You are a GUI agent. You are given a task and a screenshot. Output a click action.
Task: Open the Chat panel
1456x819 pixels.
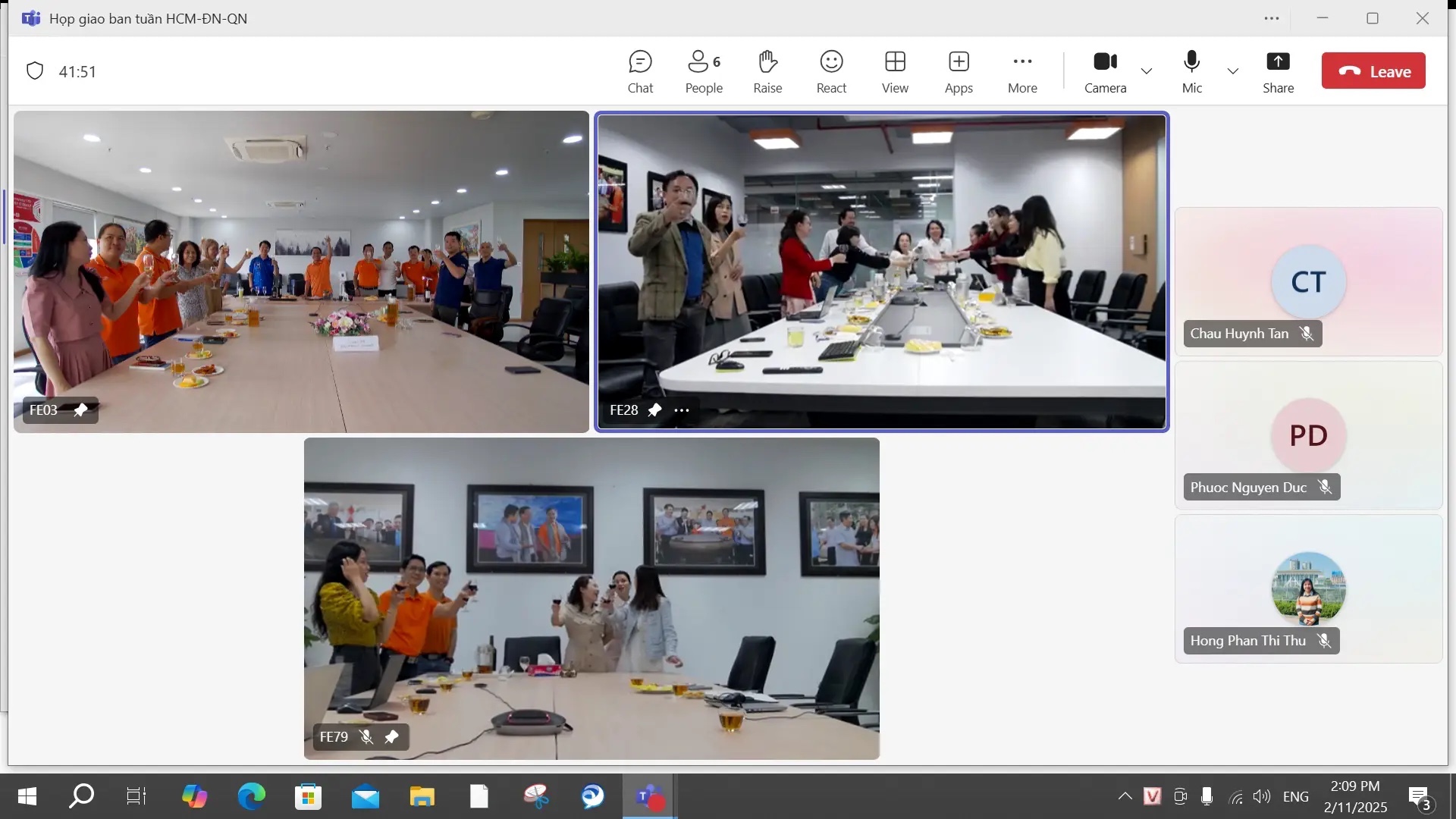click(x=640, y=72)
